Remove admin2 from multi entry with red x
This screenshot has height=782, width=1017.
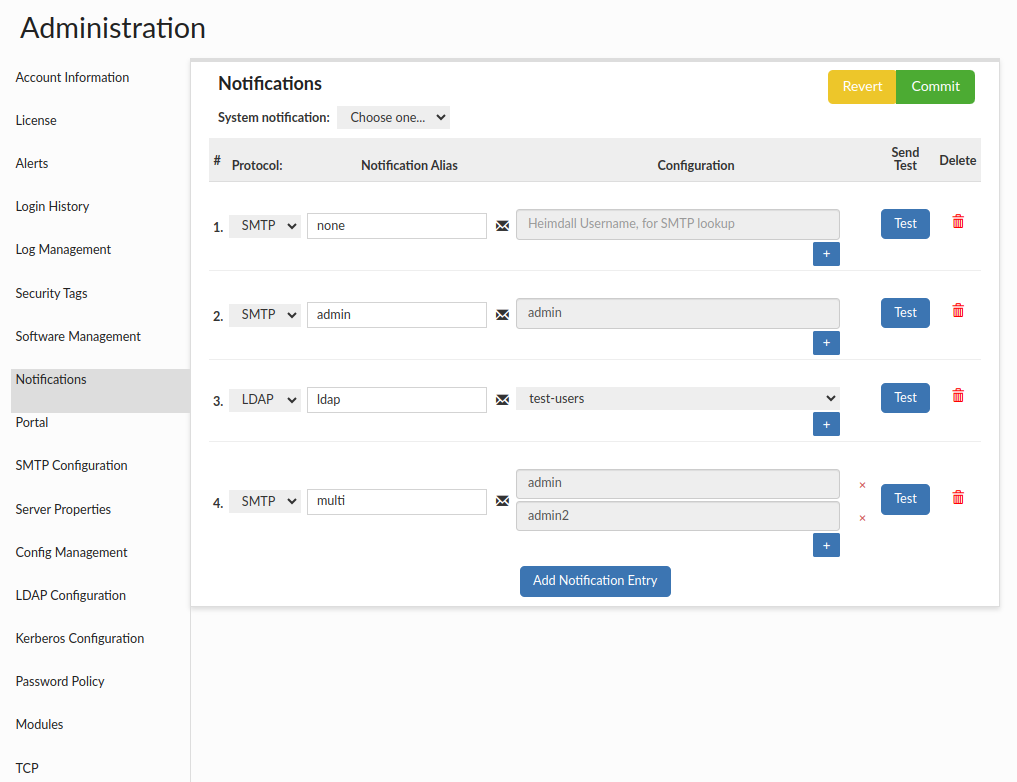click(x=862, y=518)
